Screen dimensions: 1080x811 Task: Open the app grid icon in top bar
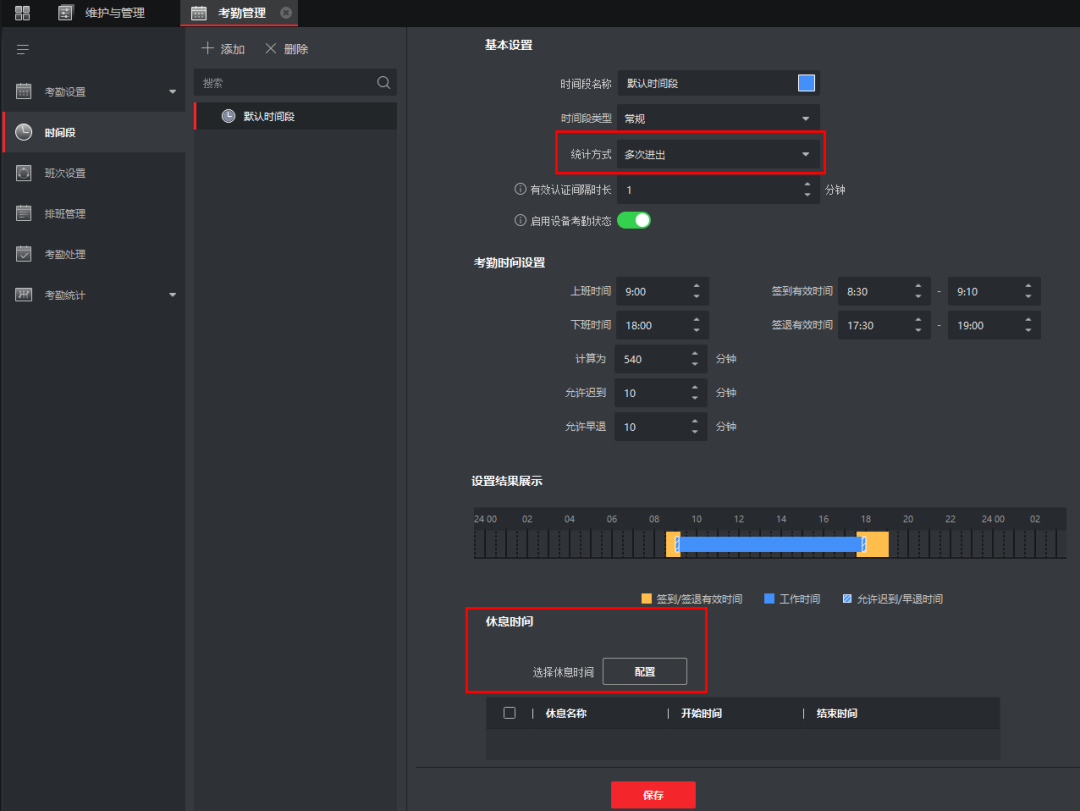click(22, 13)
